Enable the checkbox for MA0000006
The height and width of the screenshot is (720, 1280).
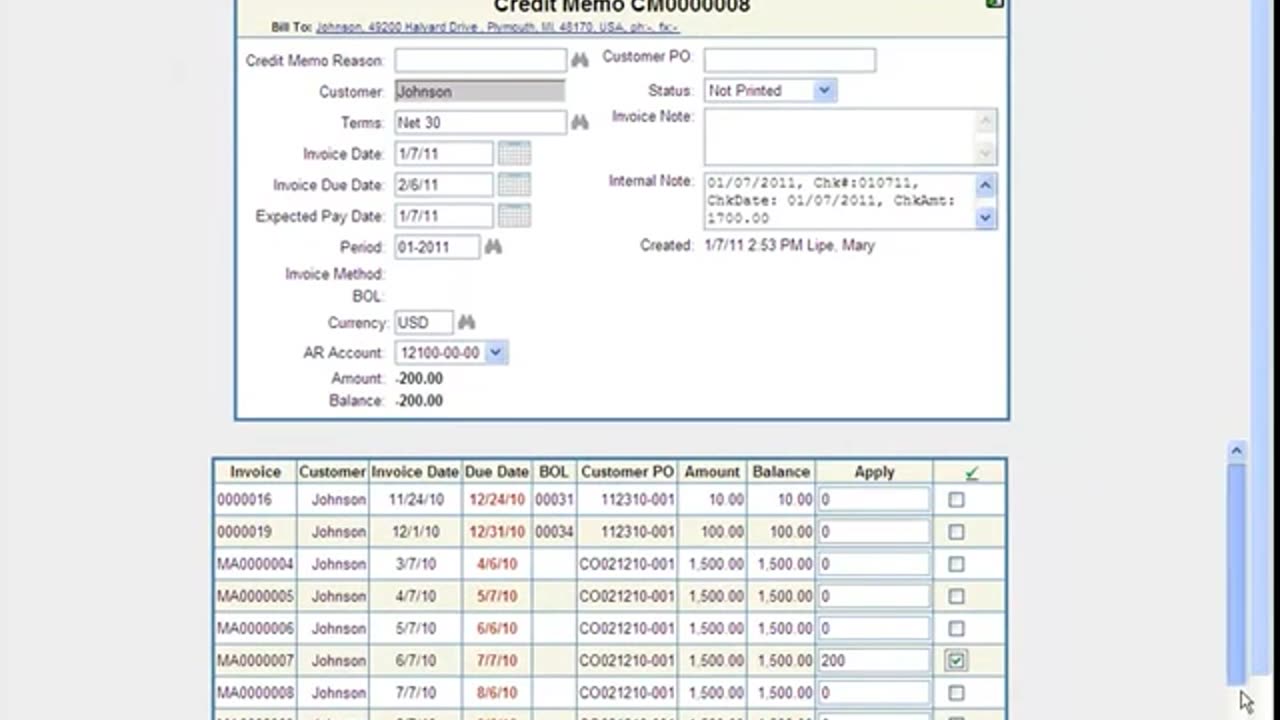[x=957, y=628]
